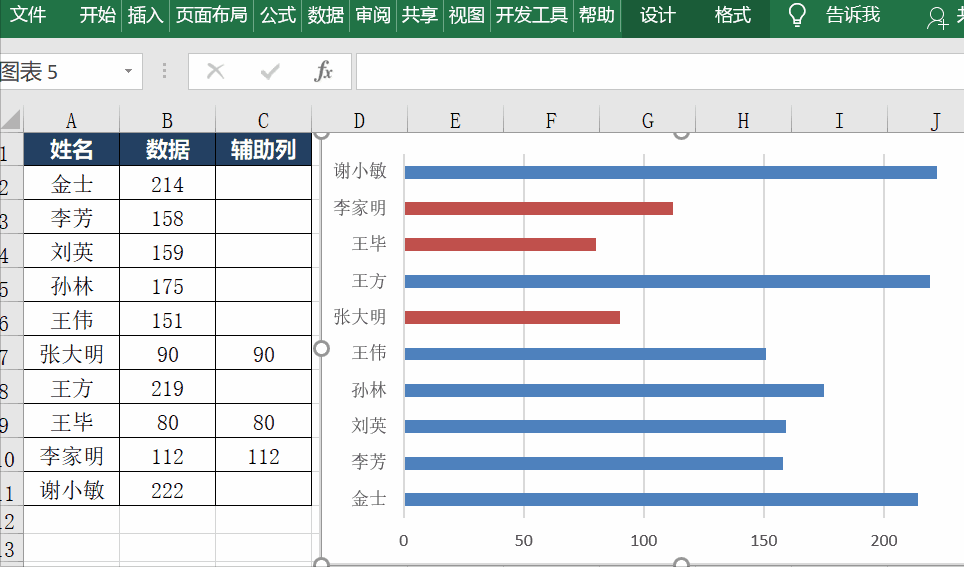Viewport: 964px width, 567px height.
Task: Click the 姓名 header cell
Action: click(x=71, y=149)
